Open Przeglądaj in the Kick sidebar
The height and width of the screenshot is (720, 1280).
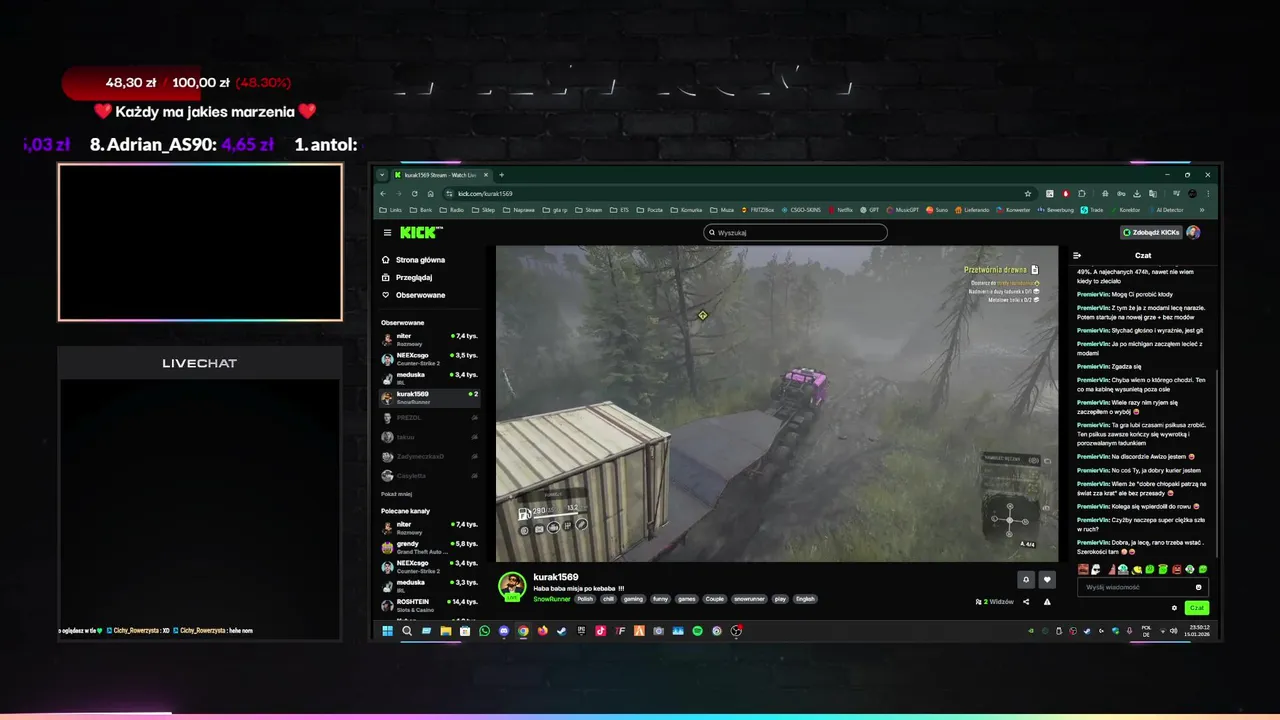[408, 277]
